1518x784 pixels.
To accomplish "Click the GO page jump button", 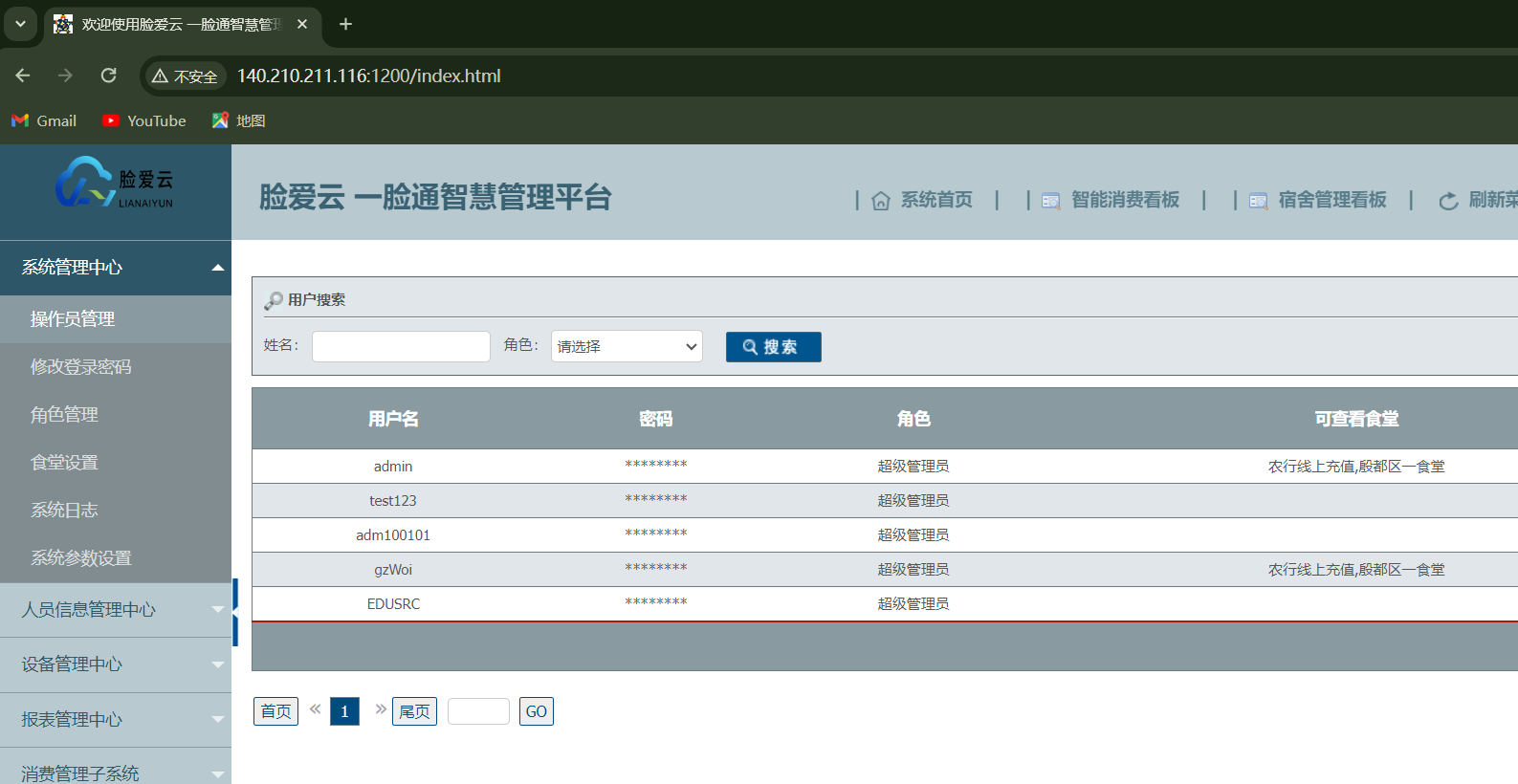I will (x=537, y=711).
